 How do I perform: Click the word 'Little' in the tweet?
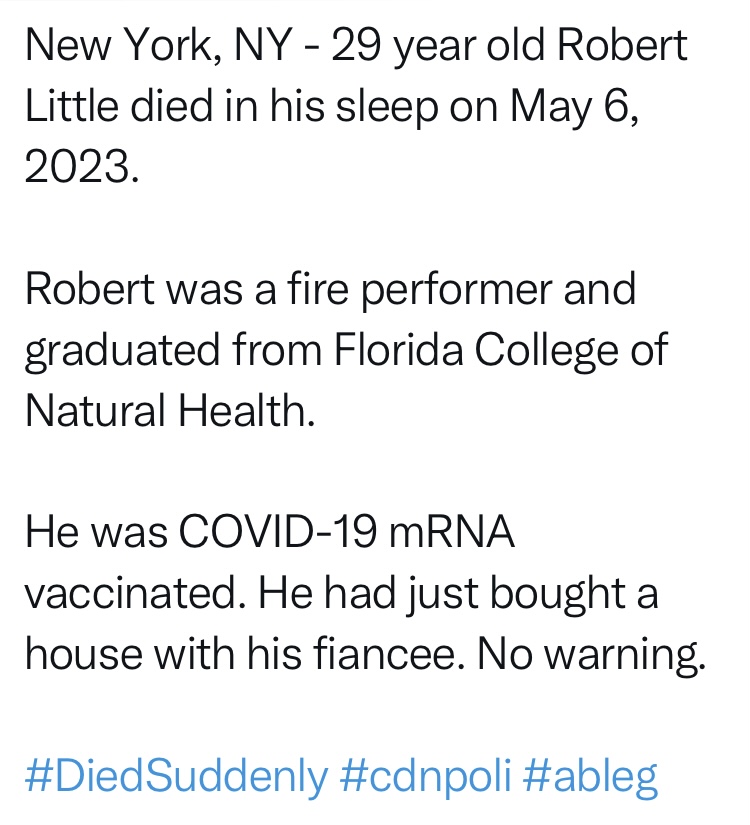pos(72,105)
